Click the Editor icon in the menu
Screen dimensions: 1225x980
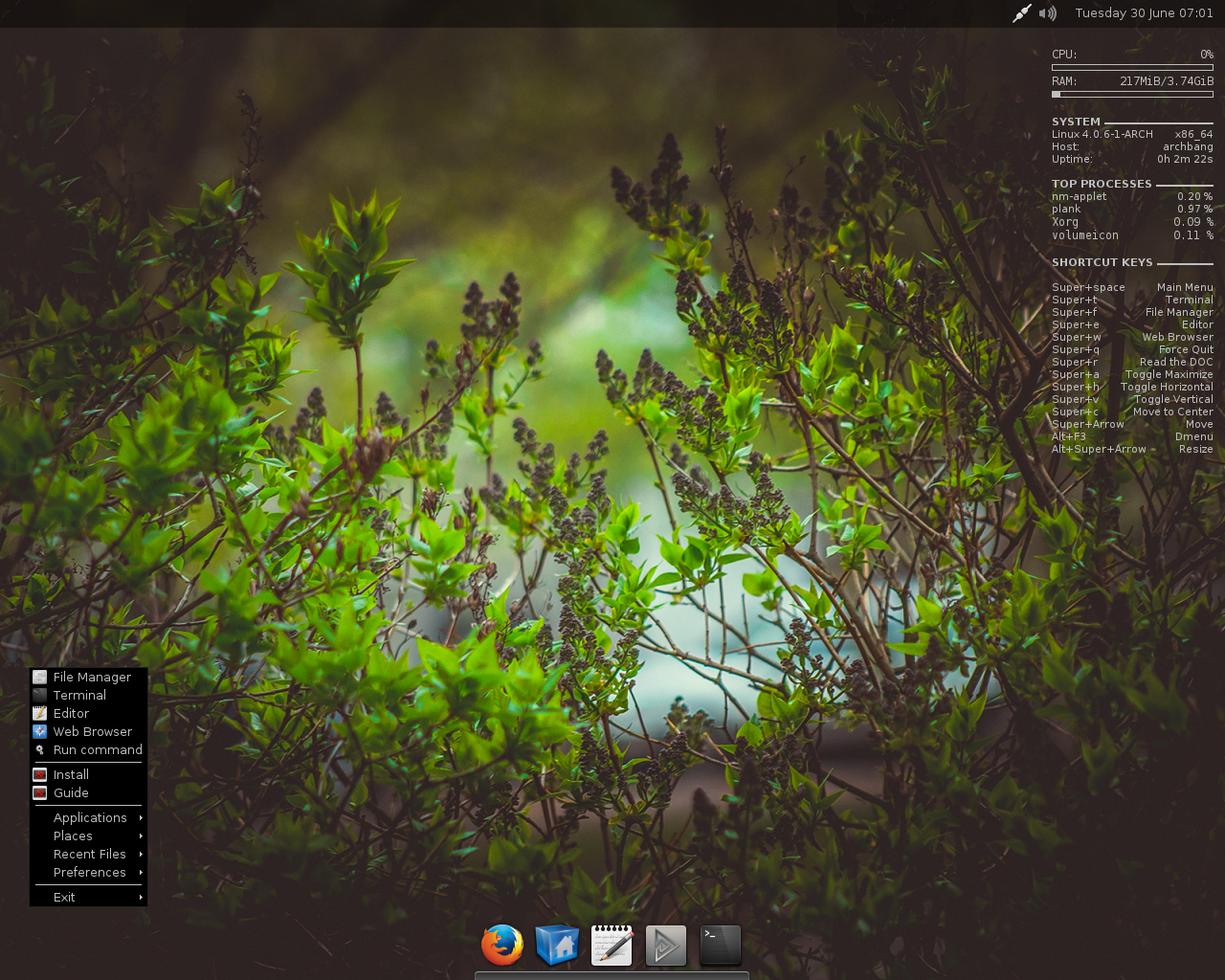(39, 713)
